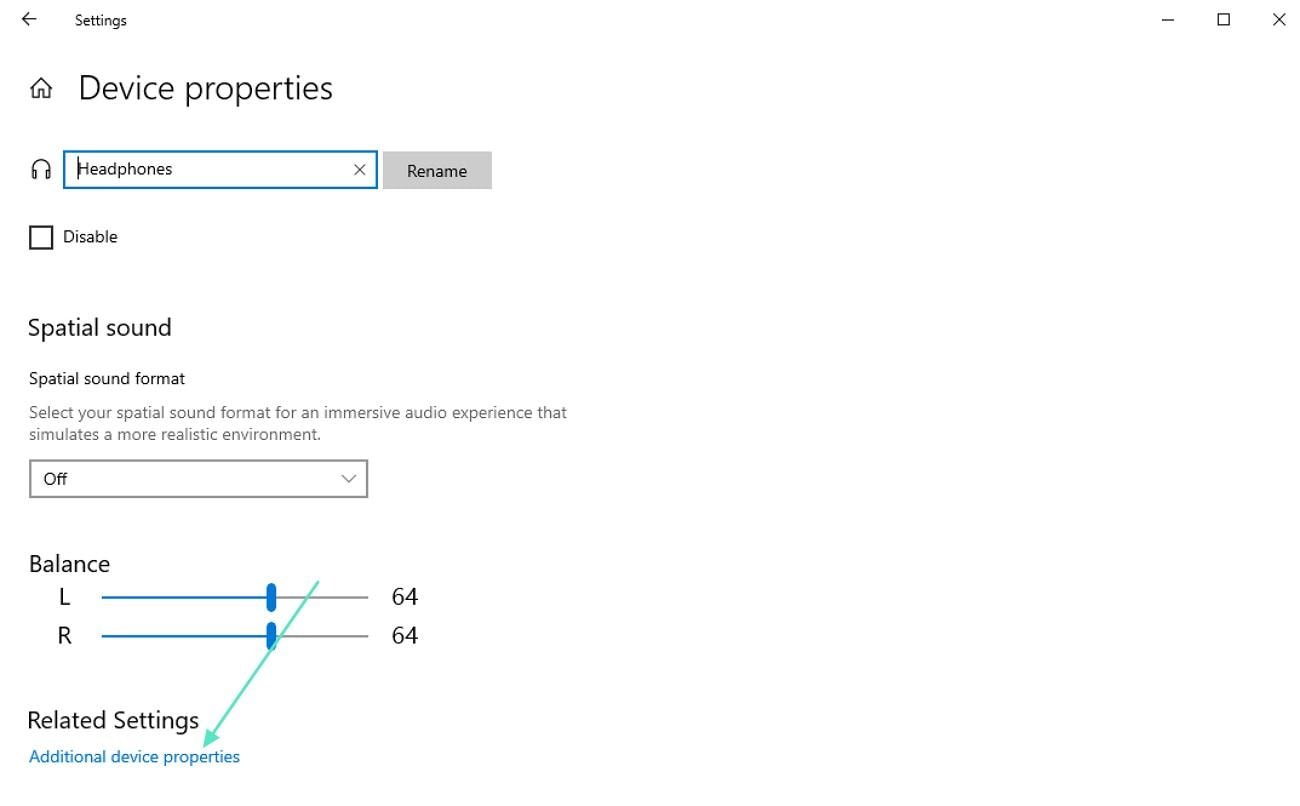Screen dimensions: 1300x806
Task: Minimize the Settings window
Action: 1168,20
